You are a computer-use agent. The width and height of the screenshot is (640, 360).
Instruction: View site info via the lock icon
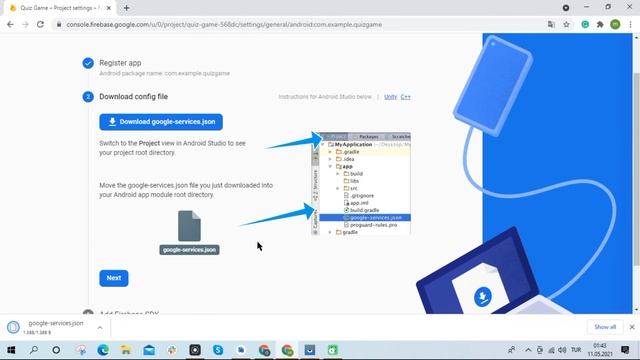(x=59, y=24)
